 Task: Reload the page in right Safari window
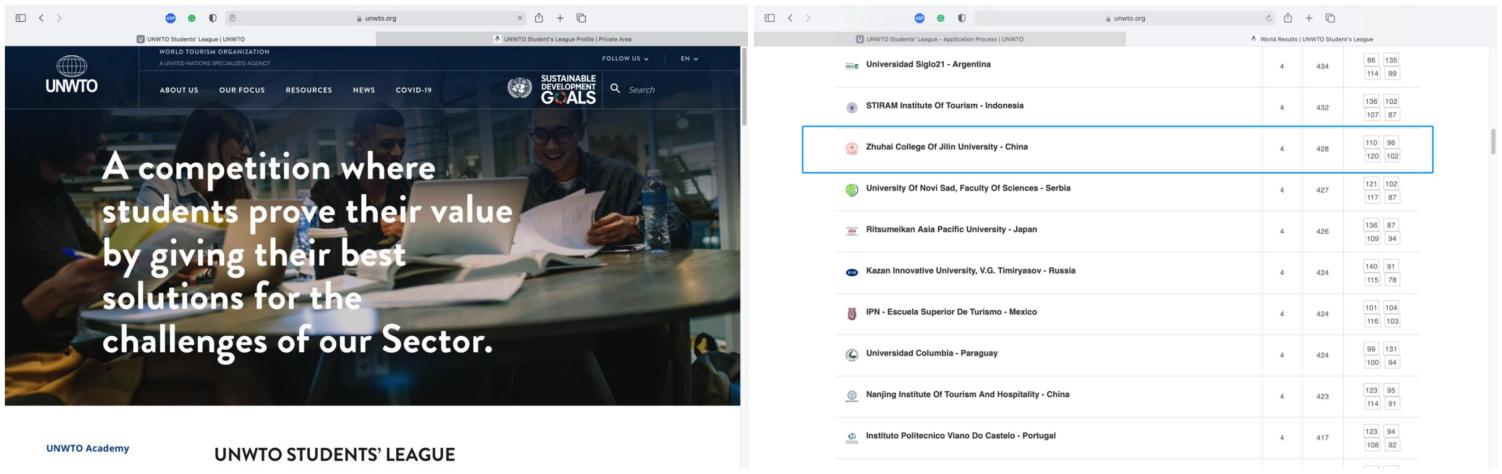(1269, 18)
